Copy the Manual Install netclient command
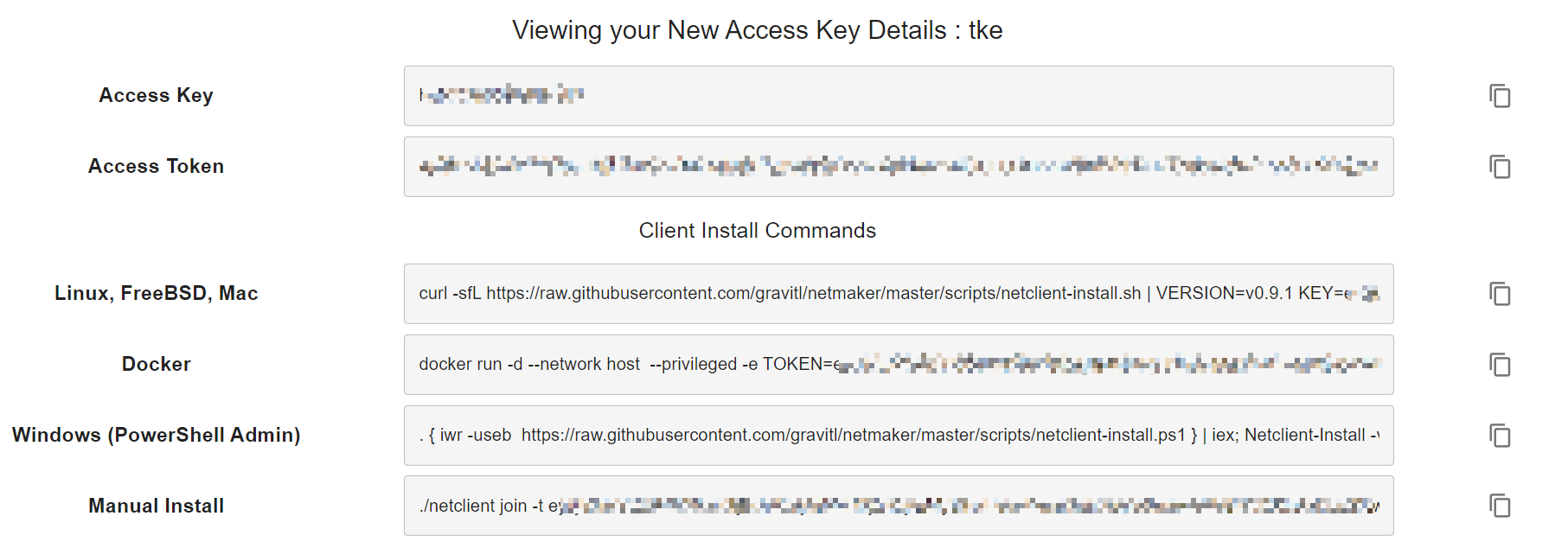This screenshot has width=1568, height=548. (x=1500, y=506)
